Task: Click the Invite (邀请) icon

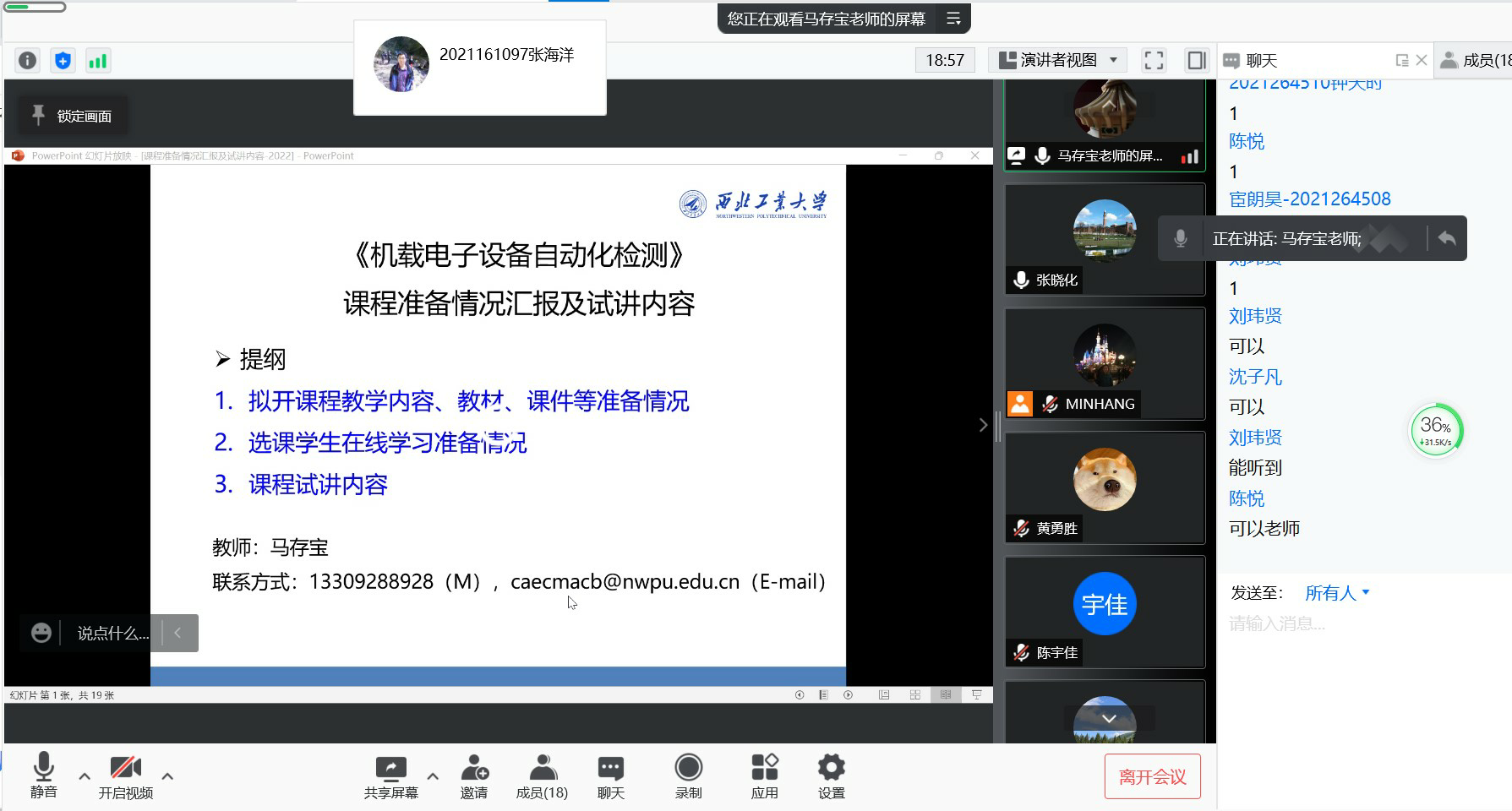Action: click(x=474, y=776)
